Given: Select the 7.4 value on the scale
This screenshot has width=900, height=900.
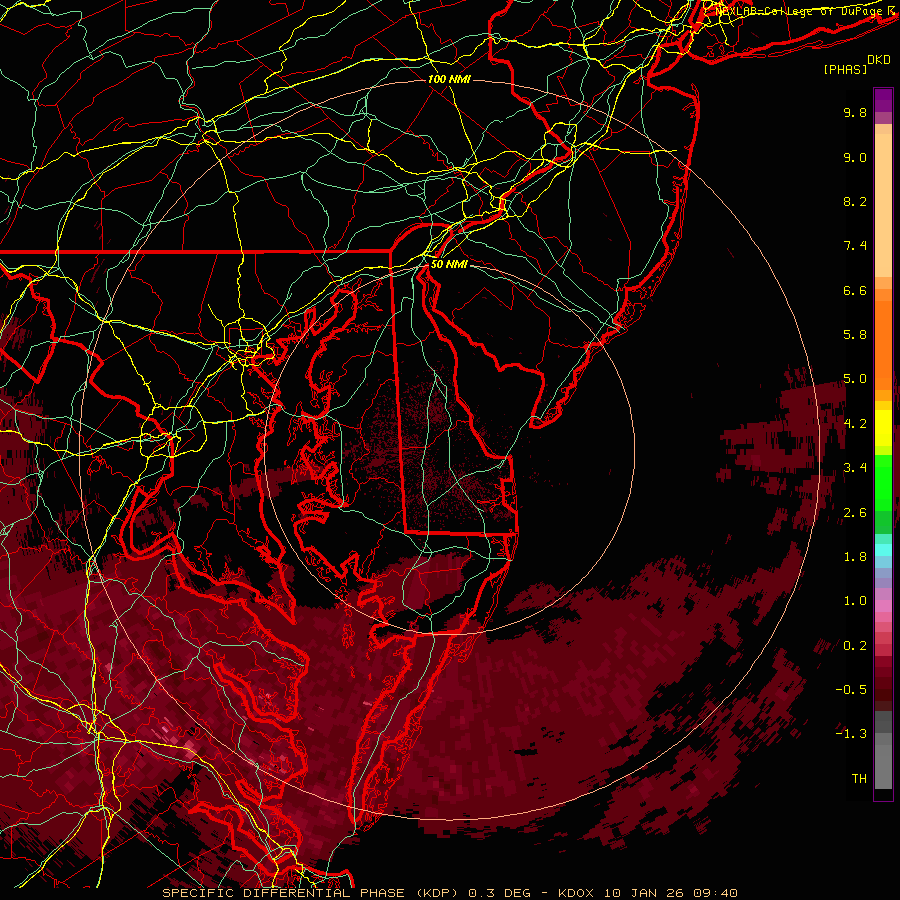Looking at the screenshot, I should click(855, 246).
